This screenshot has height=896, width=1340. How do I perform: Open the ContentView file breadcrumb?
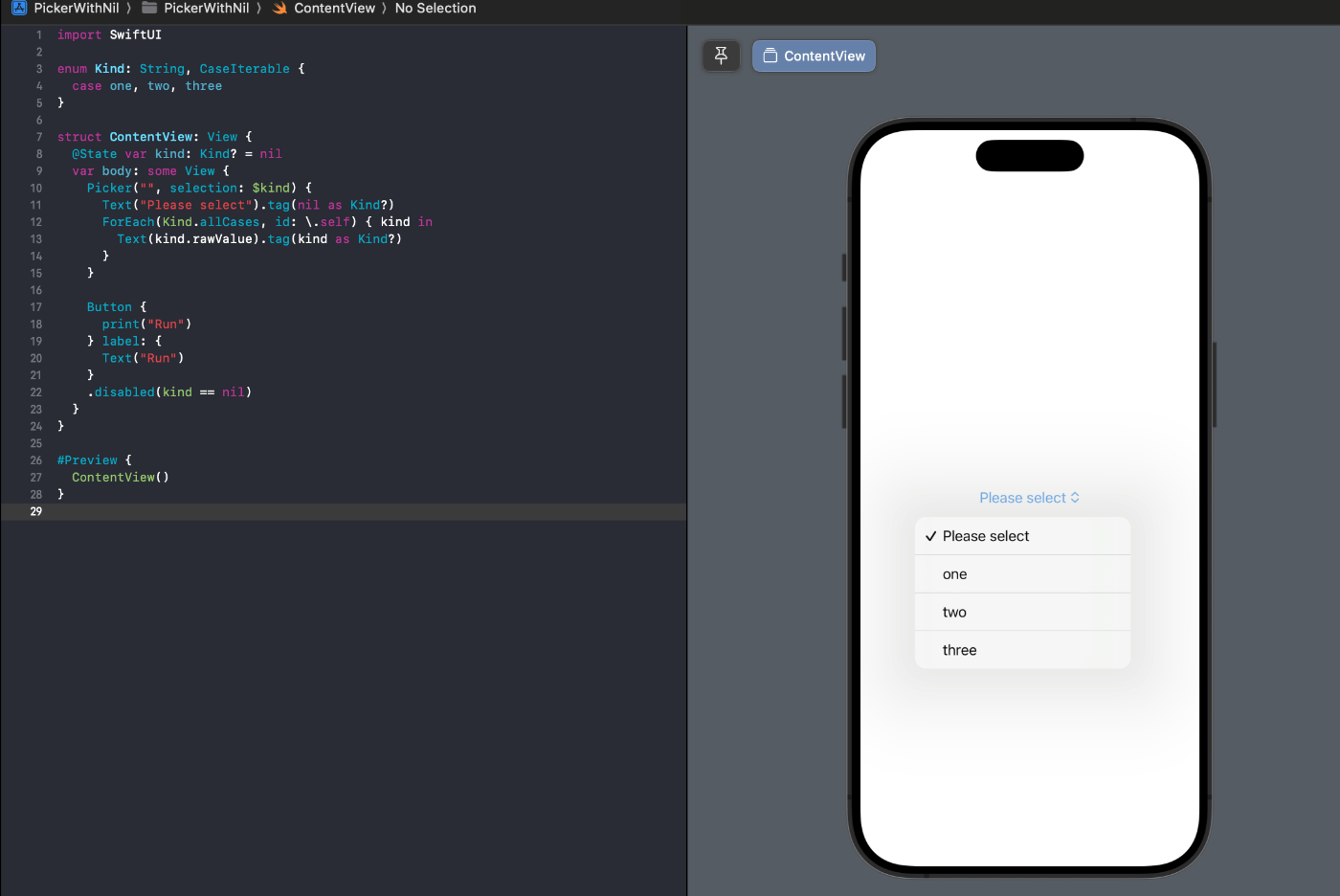pos(334,8)
